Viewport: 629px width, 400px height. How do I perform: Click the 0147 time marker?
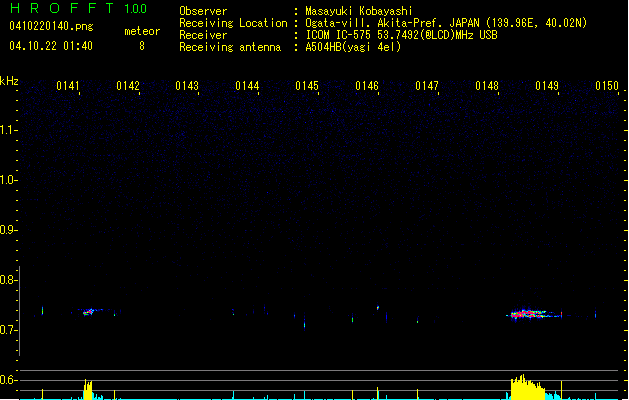(427, 86)
